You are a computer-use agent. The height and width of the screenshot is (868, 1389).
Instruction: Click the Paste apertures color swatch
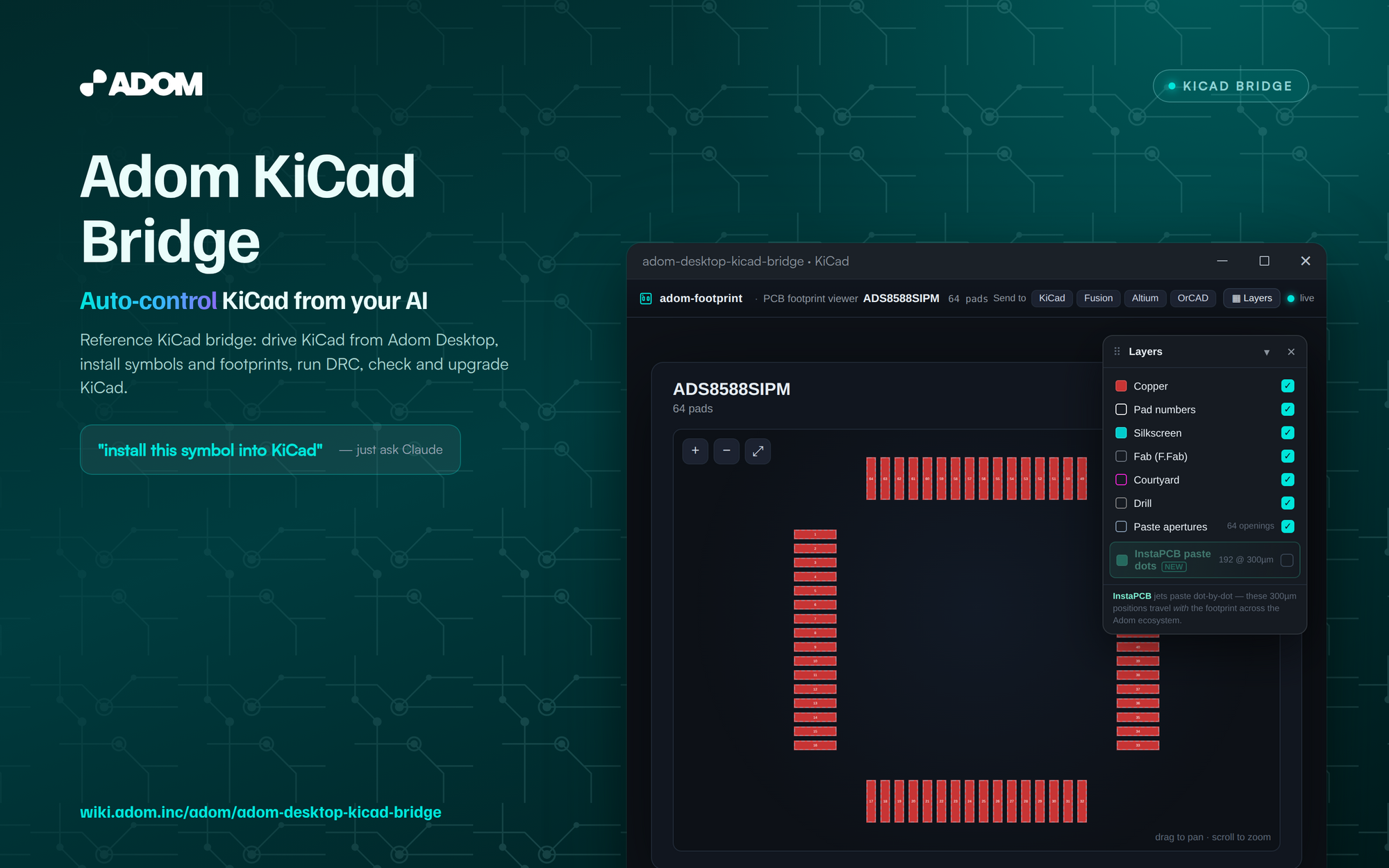tap(1121, 526)
